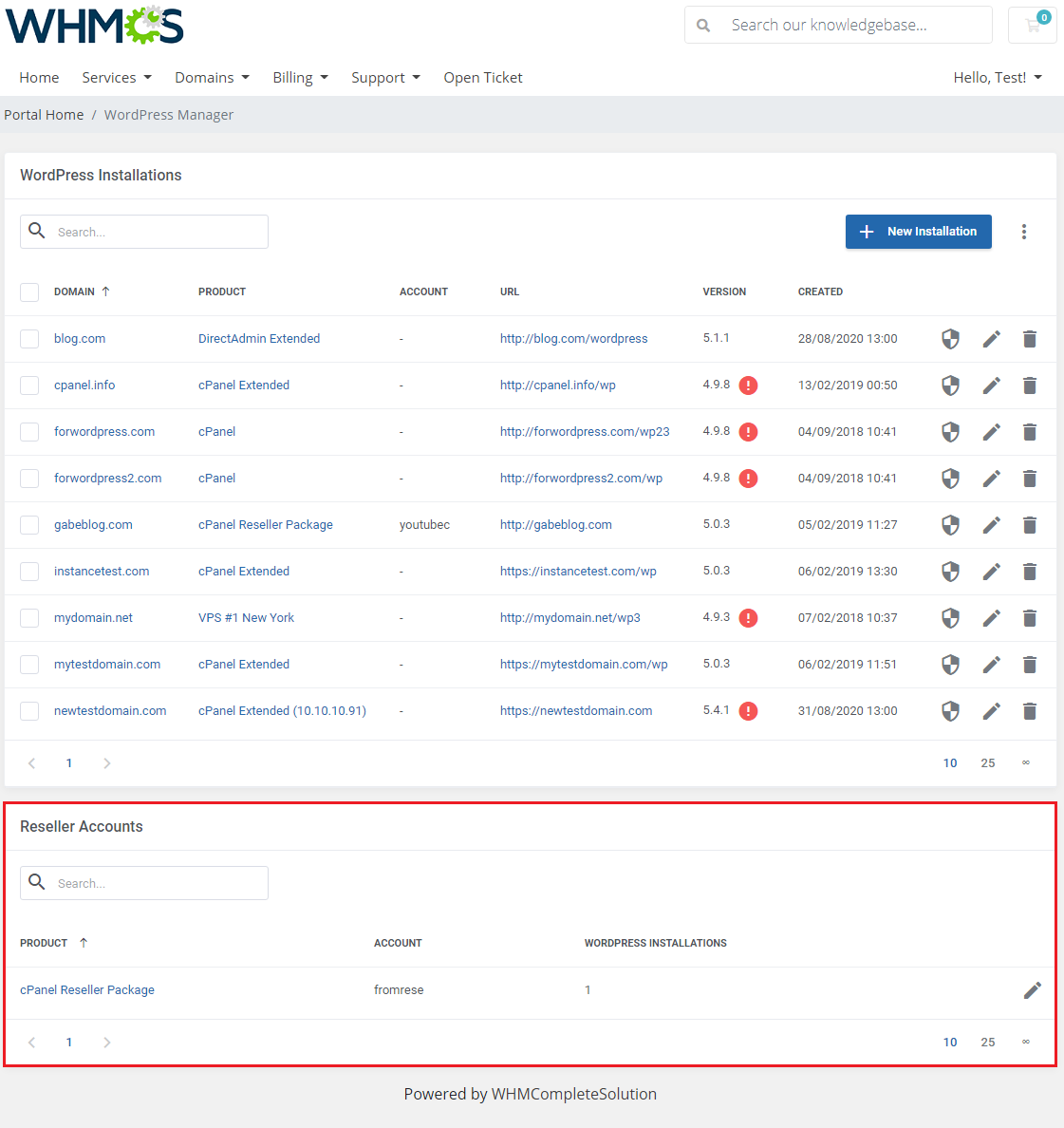Click the Reseller Accounts search box
This screenshot has width=1064, height=1128.
pyautogui.click(x=143, y=883)
